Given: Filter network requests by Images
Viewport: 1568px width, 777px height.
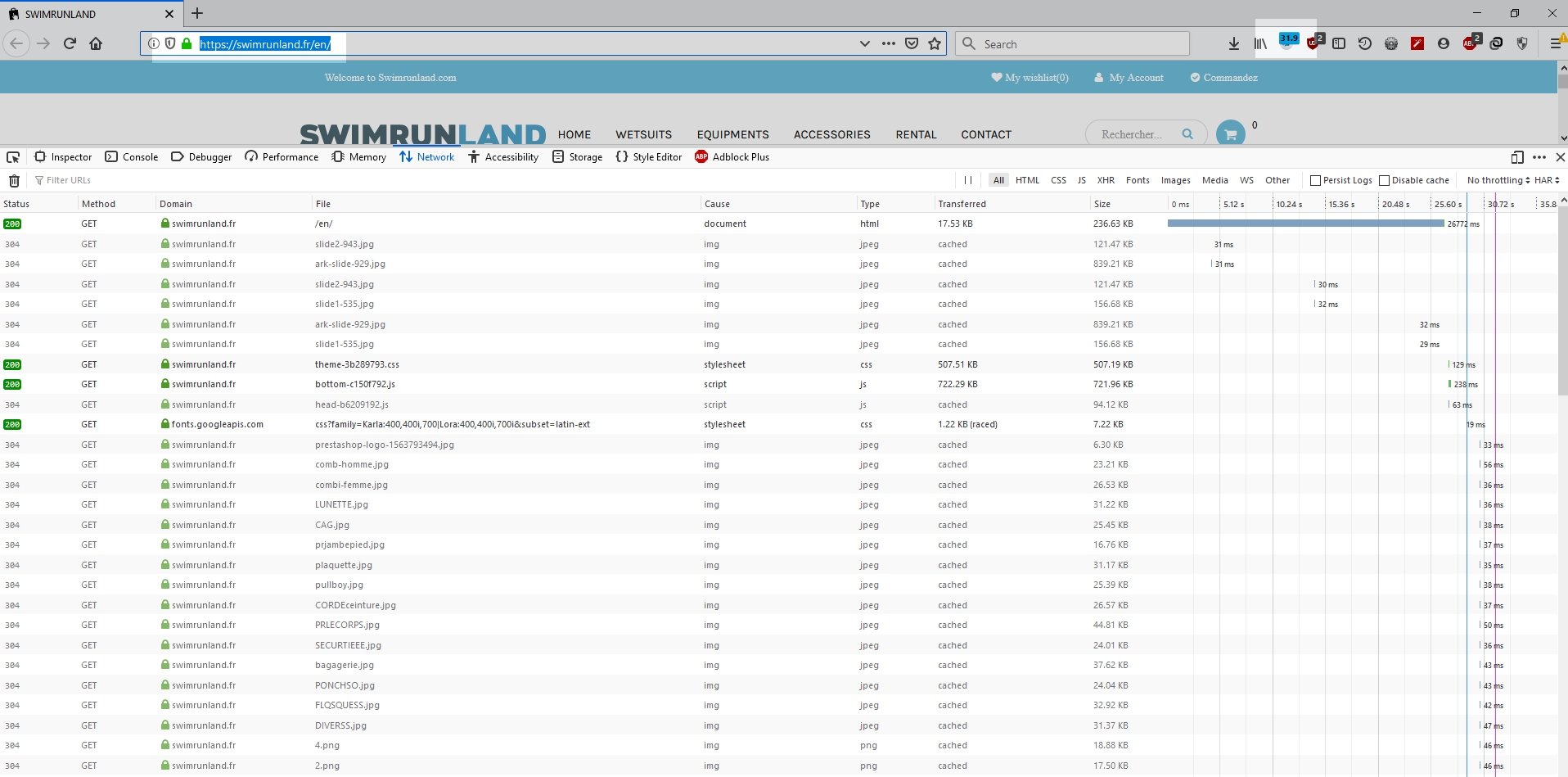Looking at the screenshot, I should (x=1175, y=180).
